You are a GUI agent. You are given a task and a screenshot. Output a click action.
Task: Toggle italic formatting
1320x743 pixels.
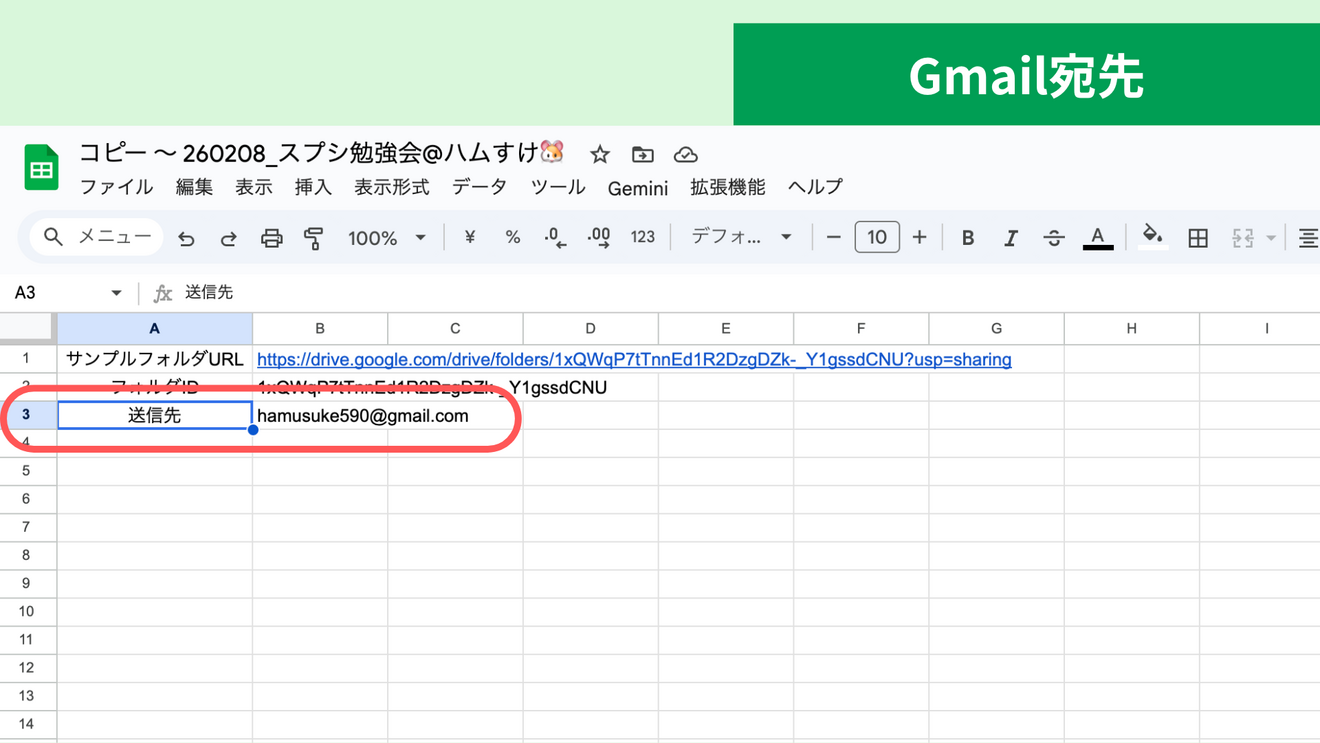click(x=1010, y=238)
